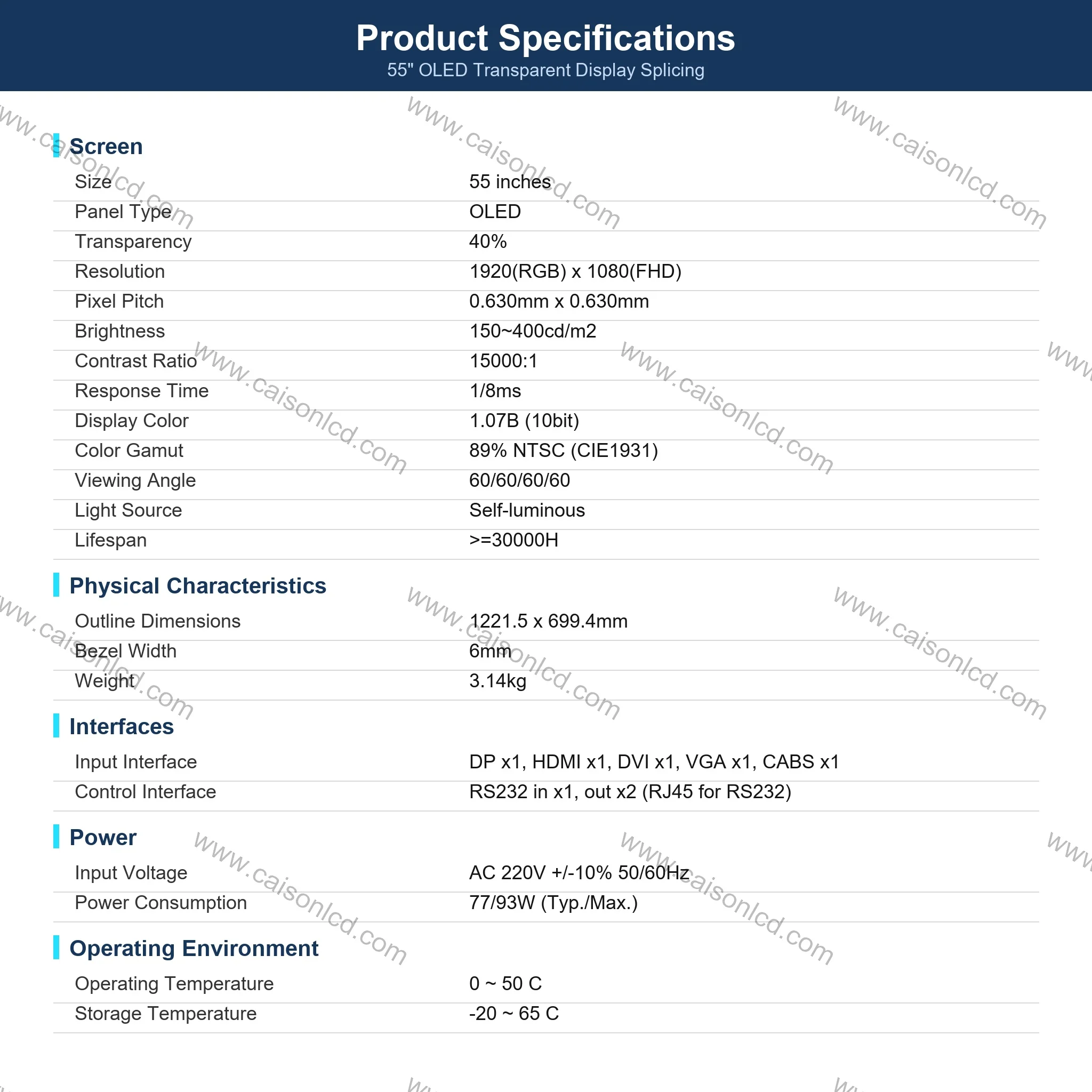Image resolution: width=1092 pixels, height=1092 pixels.
Task: Click the Resolution value 1920(RGB) x 1080(FHD)
Action: click(575, 271)
